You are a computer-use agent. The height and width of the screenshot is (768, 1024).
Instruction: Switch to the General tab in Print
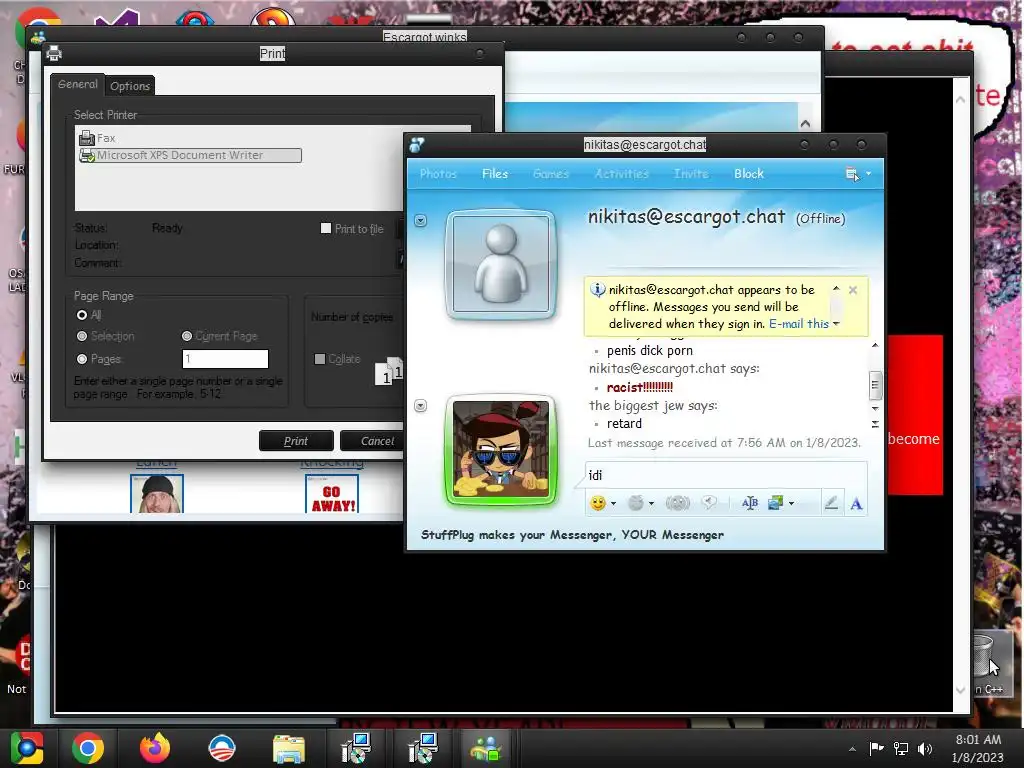78,84
